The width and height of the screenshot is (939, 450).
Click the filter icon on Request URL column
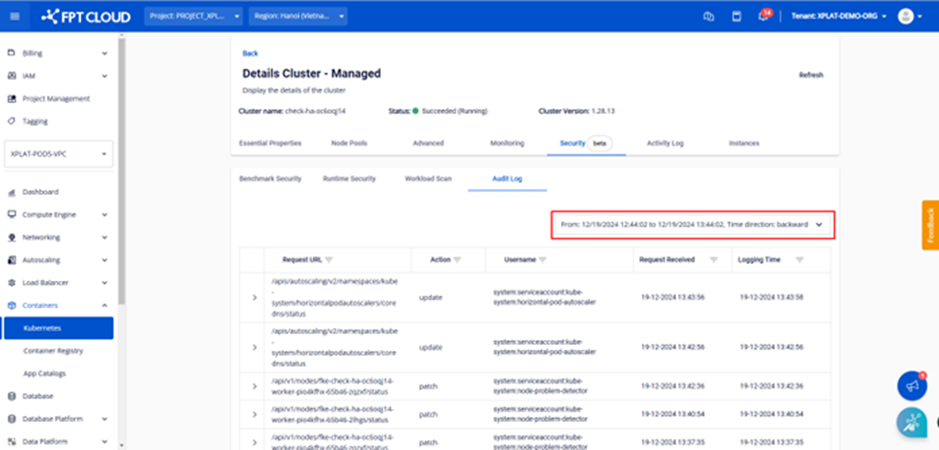point(329,259)
